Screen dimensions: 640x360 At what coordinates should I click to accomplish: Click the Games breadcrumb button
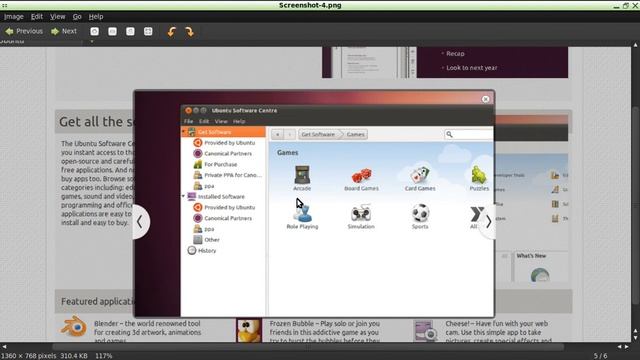point(355,134)
